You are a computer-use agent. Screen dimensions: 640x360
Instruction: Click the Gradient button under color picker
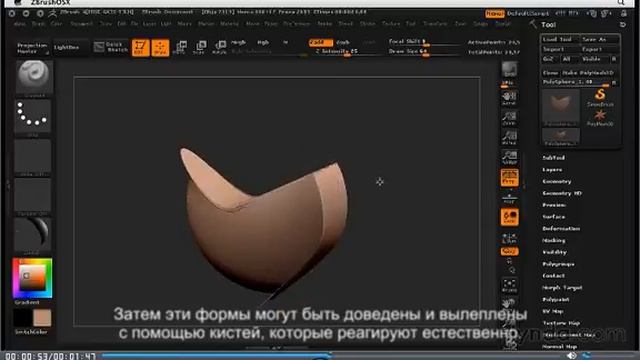click(x=27, y=302)
